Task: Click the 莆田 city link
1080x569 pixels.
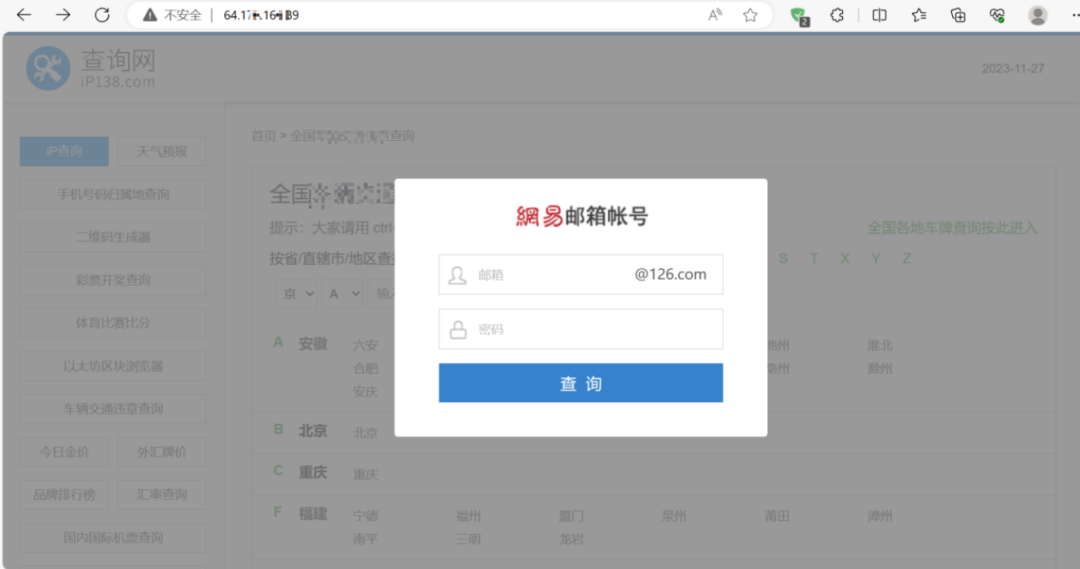Action: 777,516
